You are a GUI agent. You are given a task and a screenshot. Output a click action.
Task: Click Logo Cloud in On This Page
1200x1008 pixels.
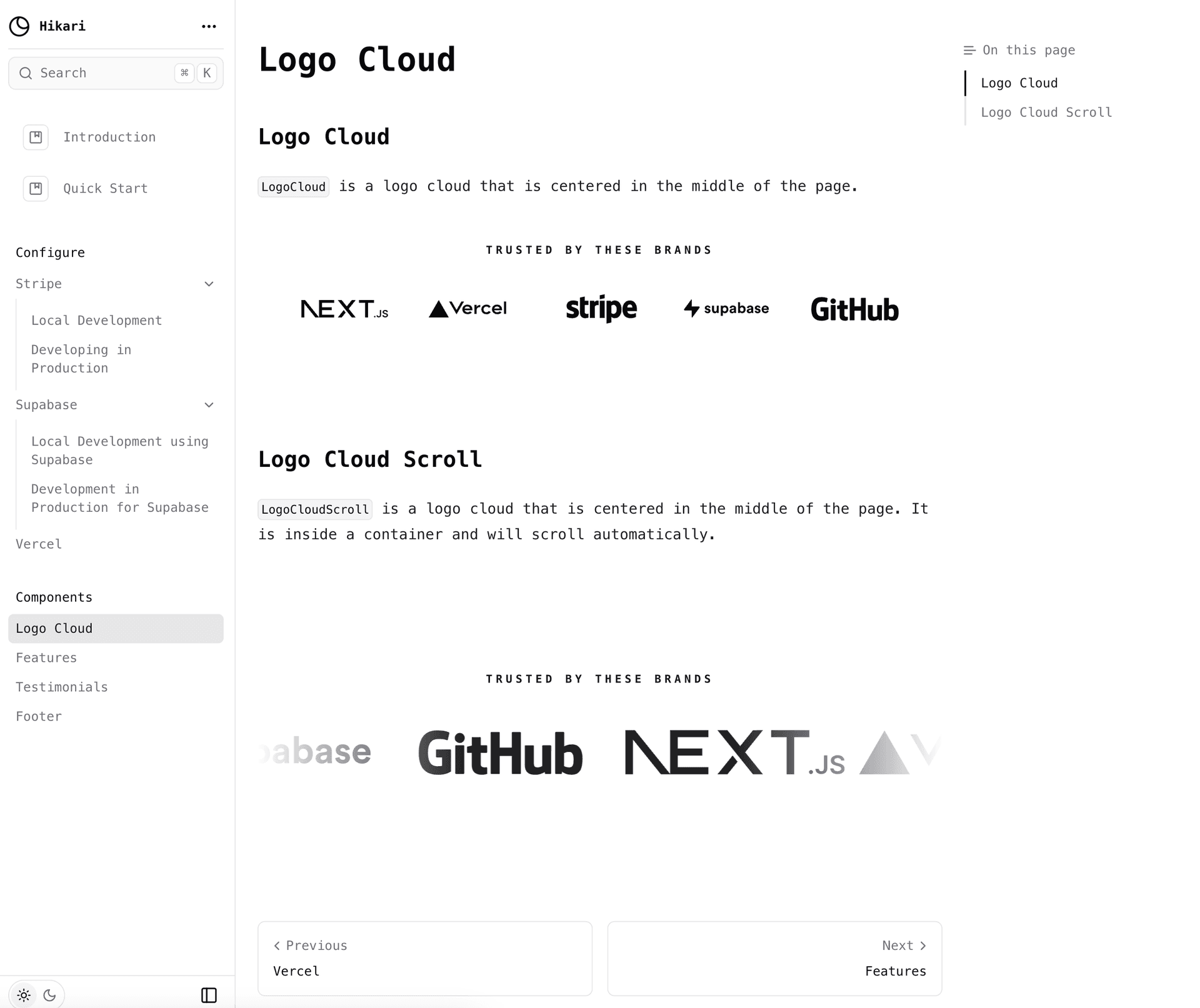pyautogui.click(x=1019, y=83)
